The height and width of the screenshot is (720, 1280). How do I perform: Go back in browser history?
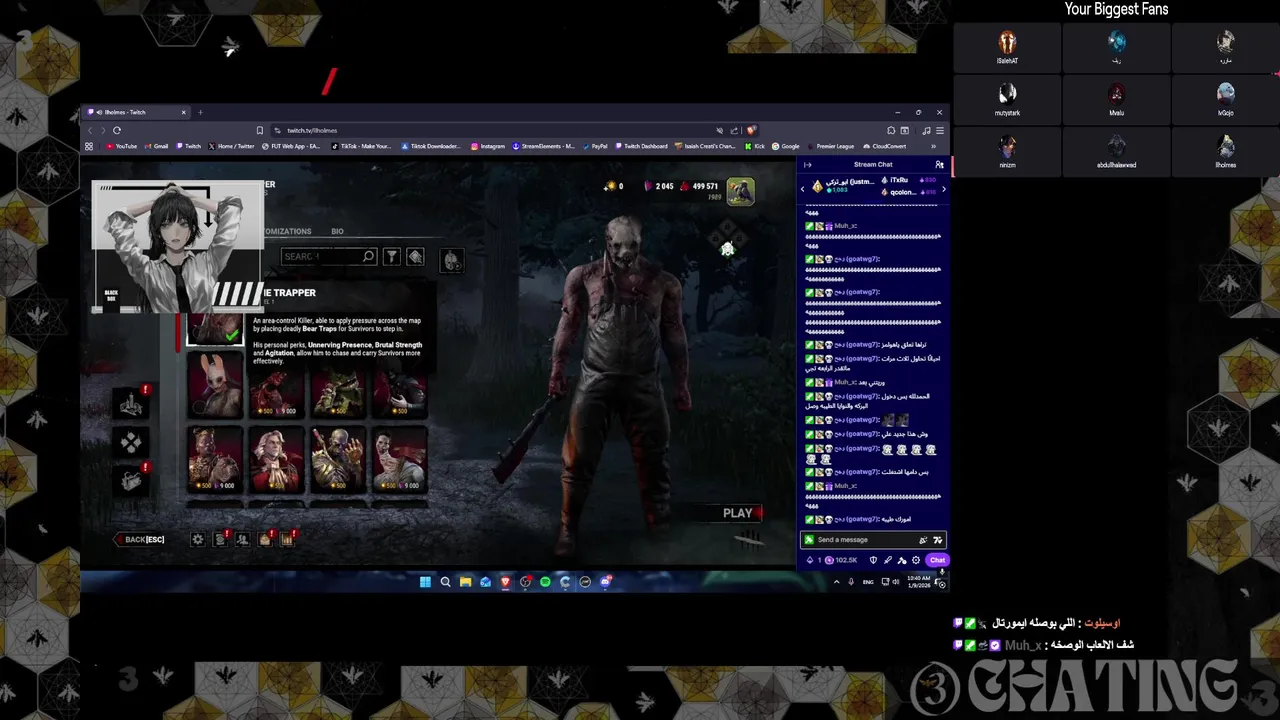[90, 130]
